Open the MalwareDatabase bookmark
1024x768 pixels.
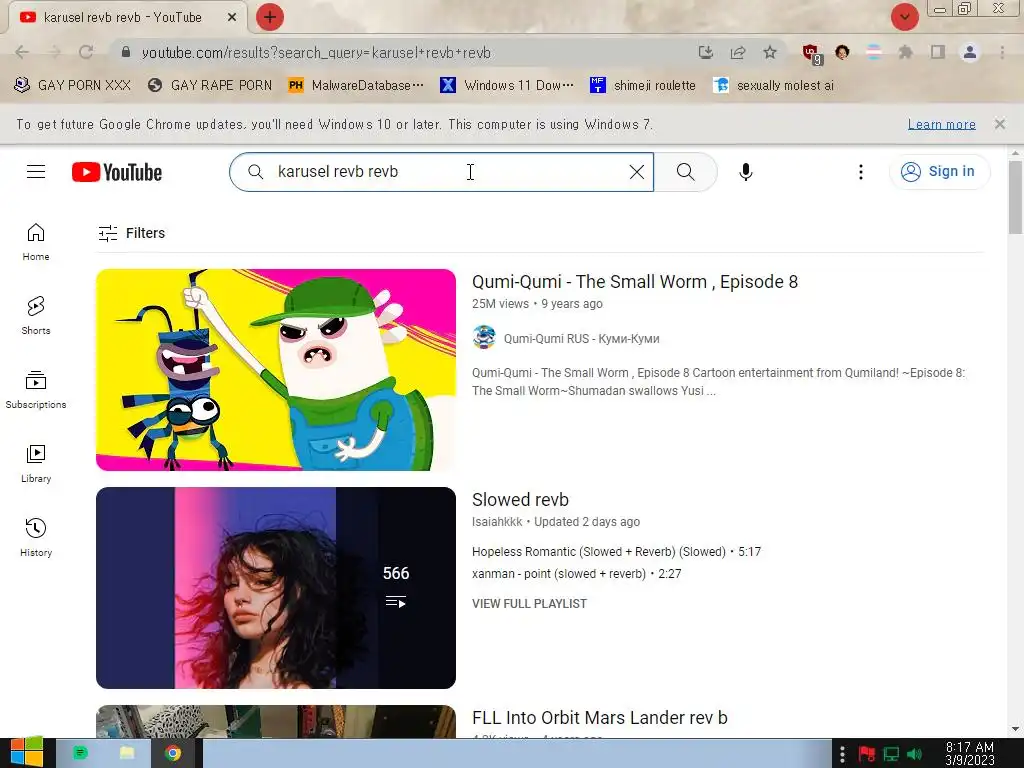(356, 86)
